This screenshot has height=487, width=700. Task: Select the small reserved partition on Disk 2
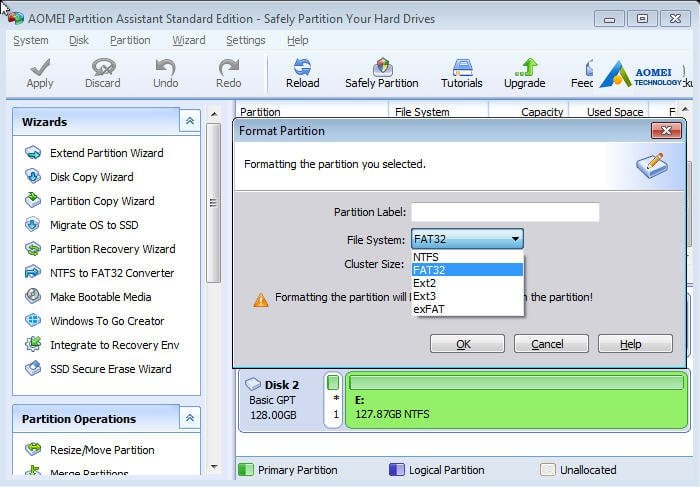click(333, 400)
